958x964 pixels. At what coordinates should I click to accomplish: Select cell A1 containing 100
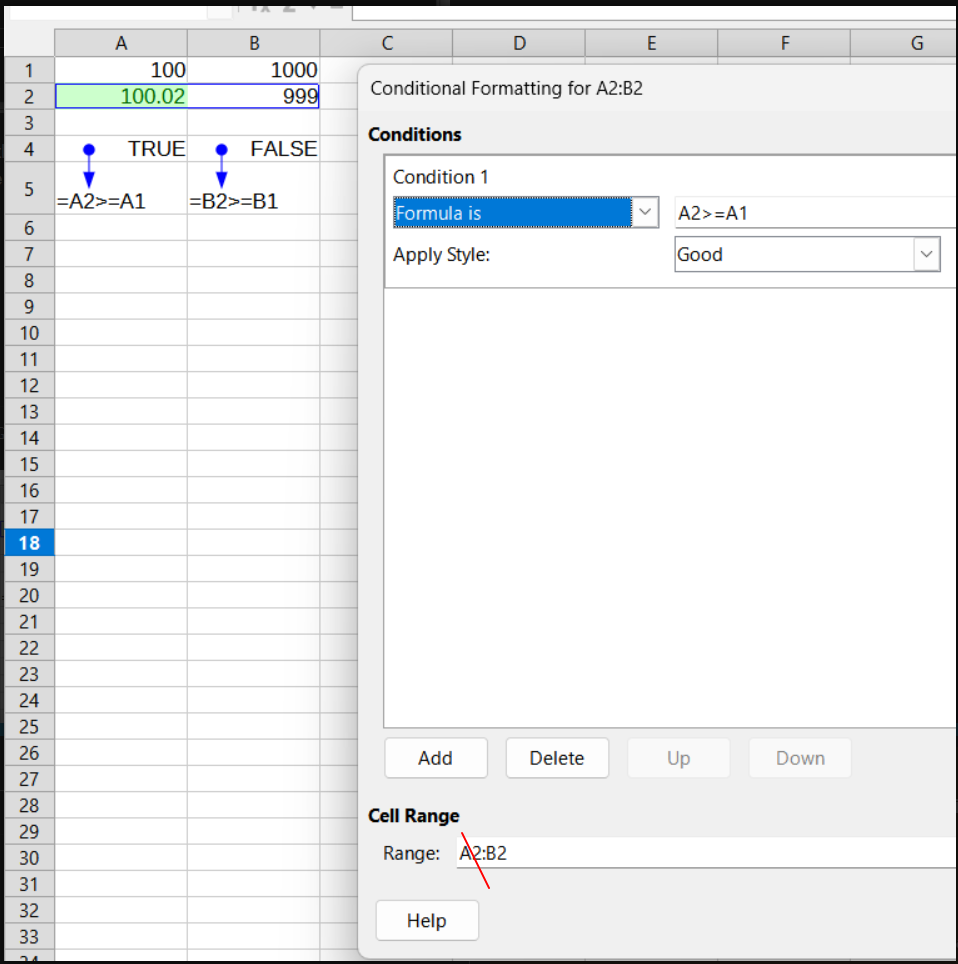point(121,70)
